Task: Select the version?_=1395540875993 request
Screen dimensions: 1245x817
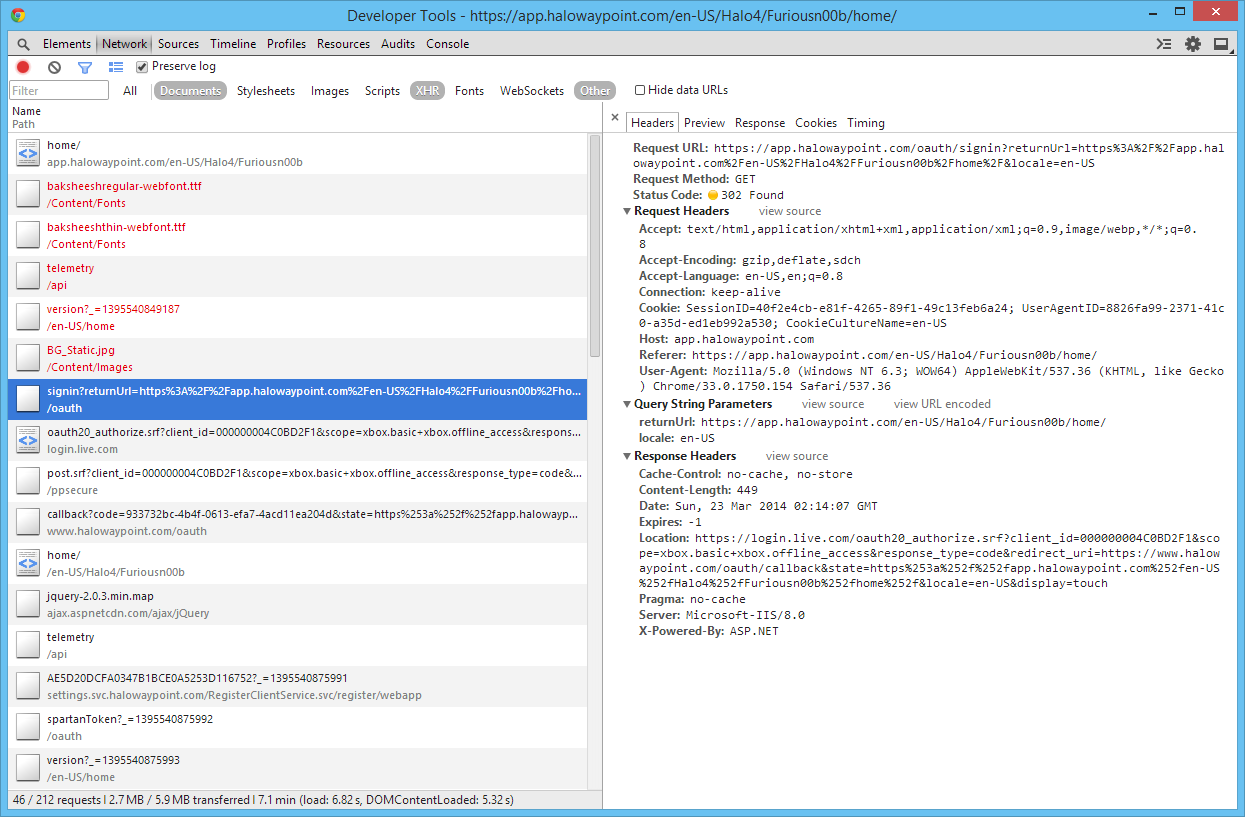Action: (x=298, y=768)
